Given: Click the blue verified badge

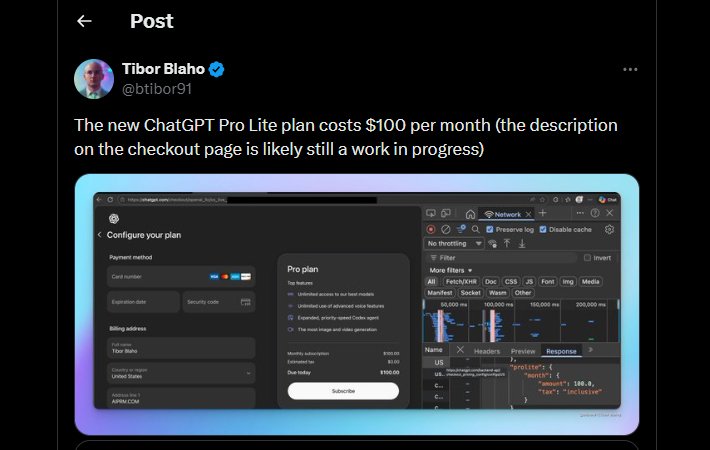Looking at the screenshot, I should pyautogui.click(x=216, y=69).
